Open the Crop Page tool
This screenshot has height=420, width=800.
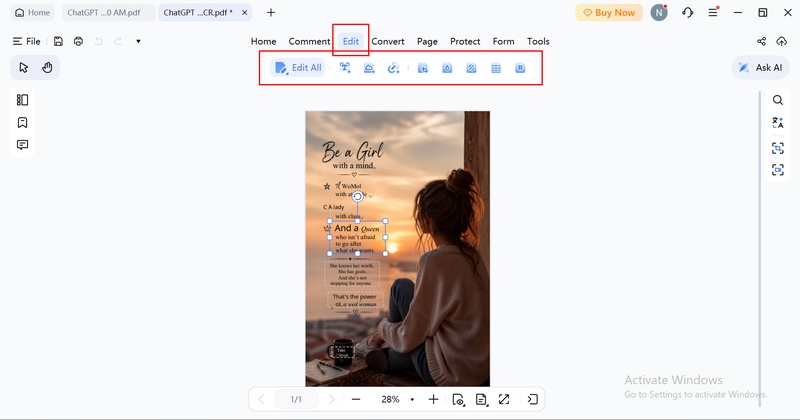pyautogui.click(x=423, y=67)
